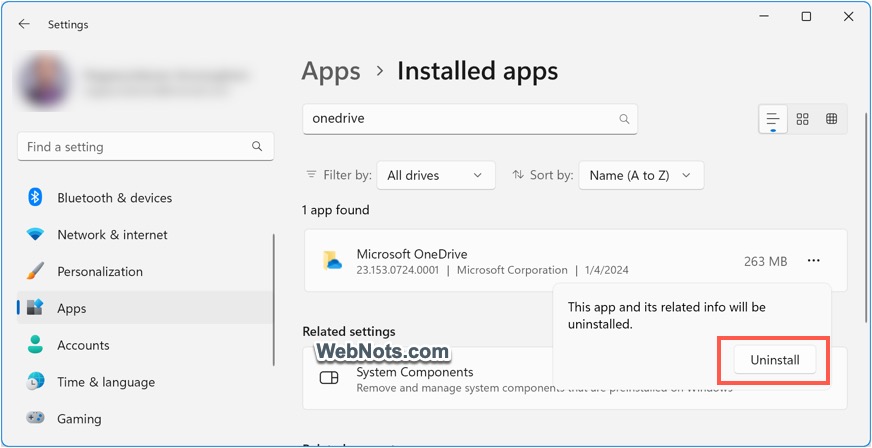Viewport: 872px width, 448px height.
Task: Switch to list view layout
Action: (x=773, y=119)
